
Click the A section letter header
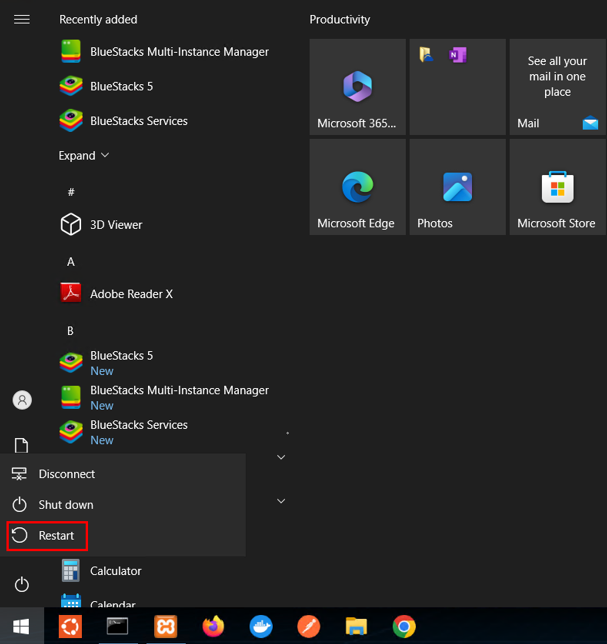(71, 262)
